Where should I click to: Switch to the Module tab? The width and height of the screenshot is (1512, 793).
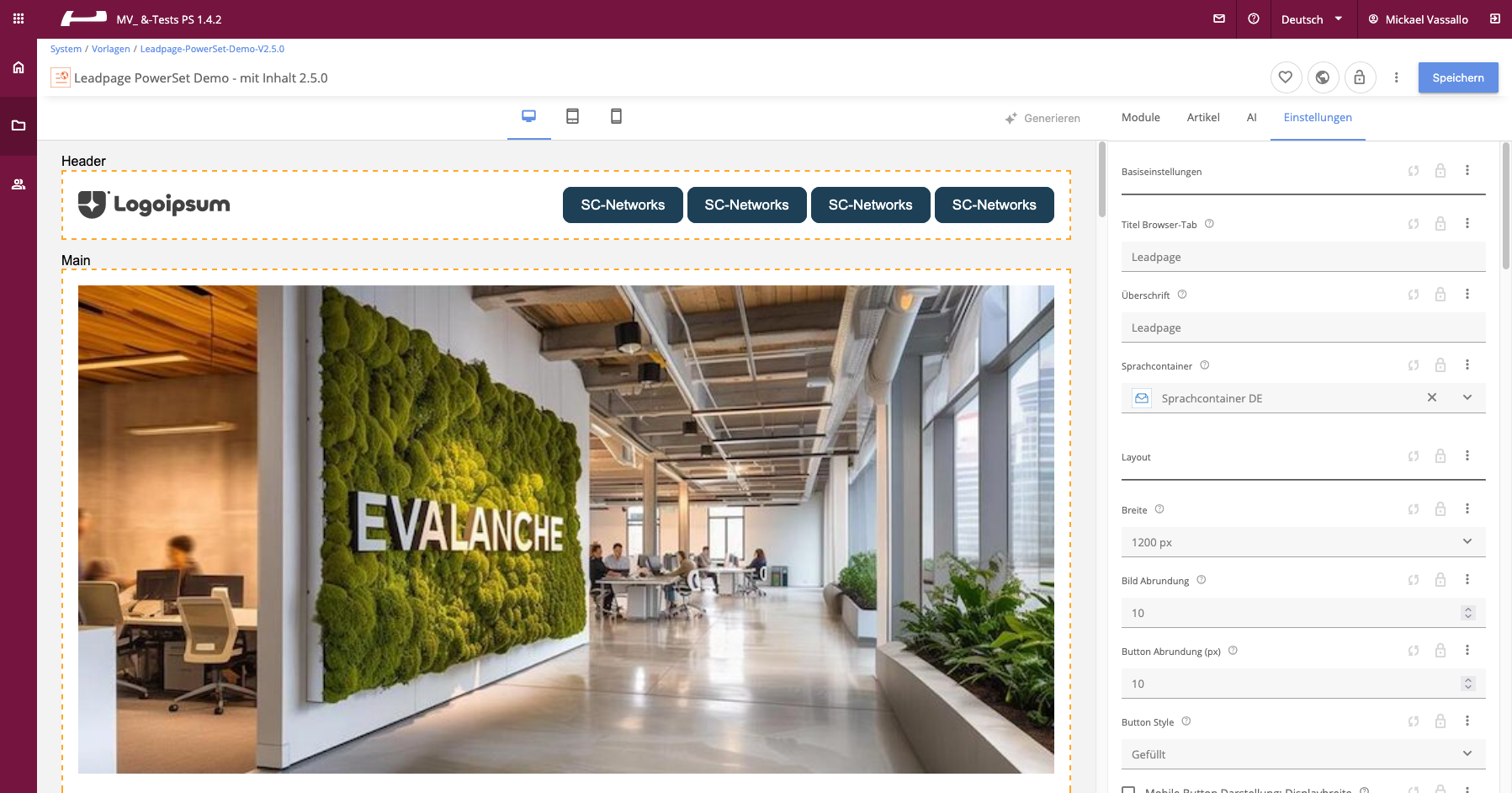pyautogui.click(x=1140, y=118)
